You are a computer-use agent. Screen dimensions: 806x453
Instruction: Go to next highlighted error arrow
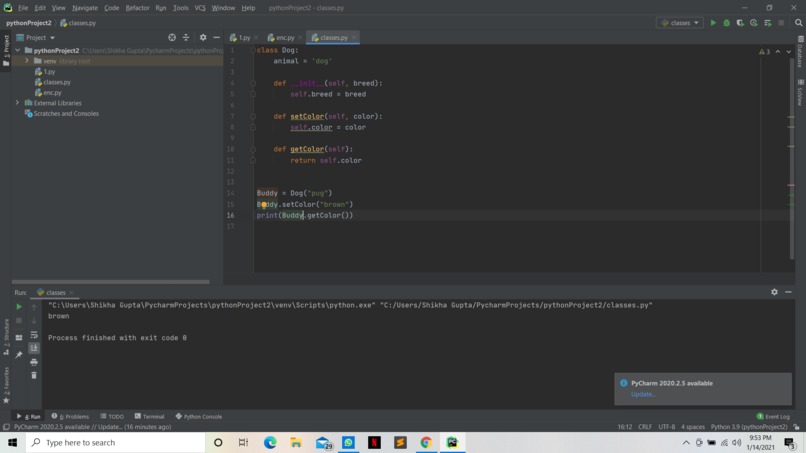click(789, 51)
